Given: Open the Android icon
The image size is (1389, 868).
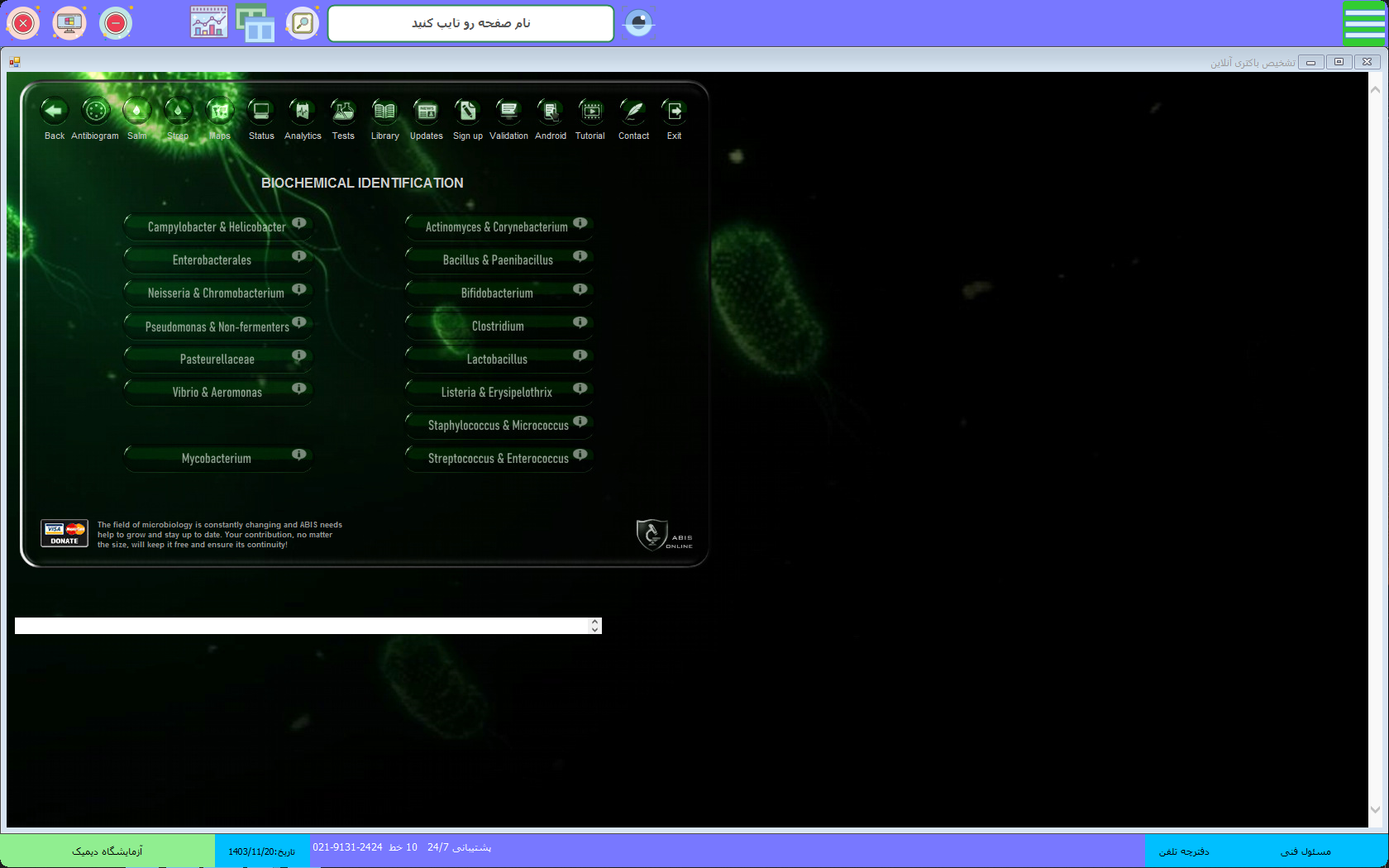Looking at the screenshot, I should [x=550, y=112].
